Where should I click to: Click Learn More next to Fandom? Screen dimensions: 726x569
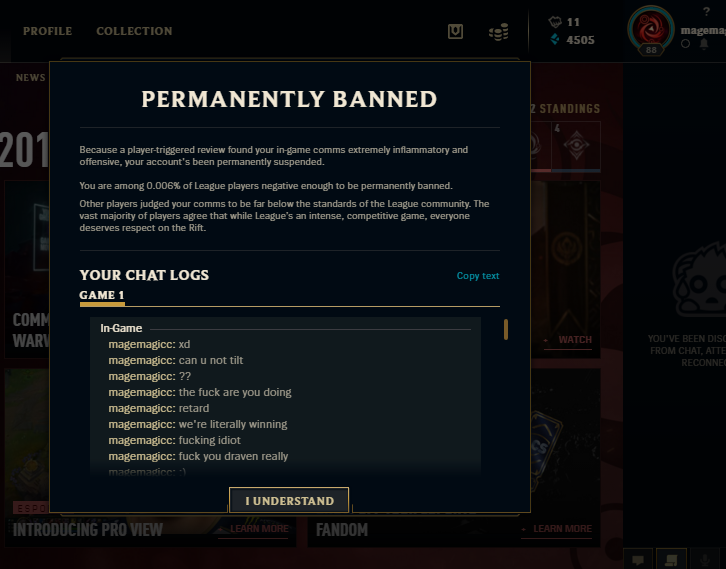tap(562, 529)
